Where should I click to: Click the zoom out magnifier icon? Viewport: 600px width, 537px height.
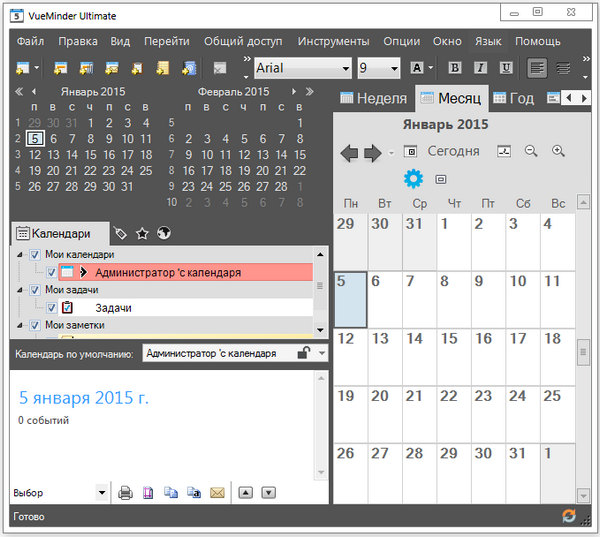531,151
